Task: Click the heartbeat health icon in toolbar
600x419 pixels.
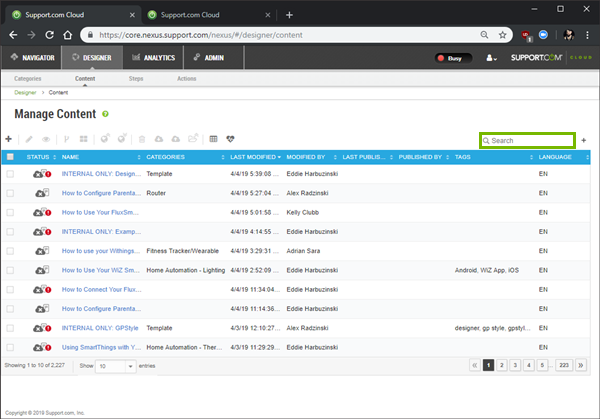Action: [230, 139]
